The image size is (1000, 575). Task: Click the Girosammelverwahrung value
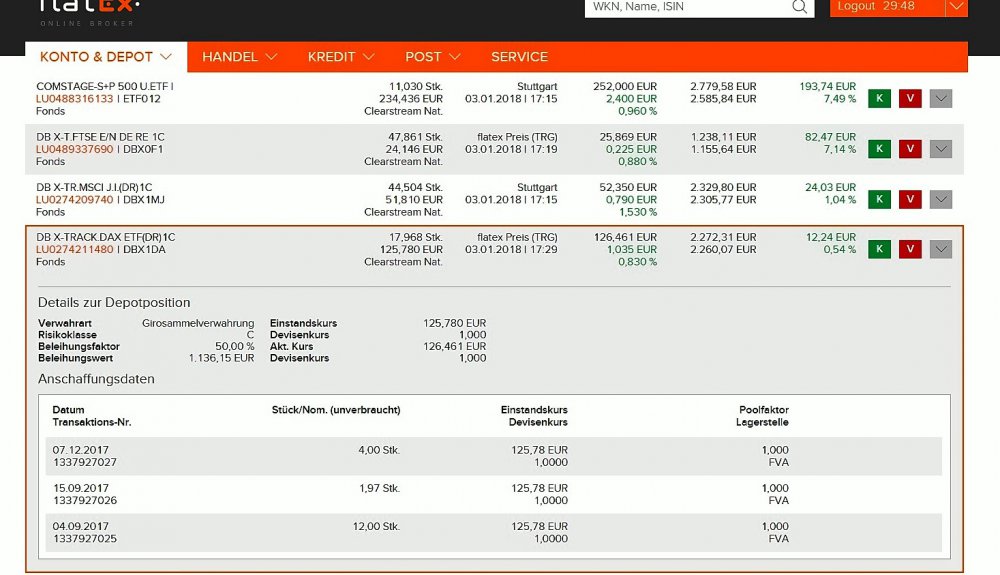pos(198,323)
